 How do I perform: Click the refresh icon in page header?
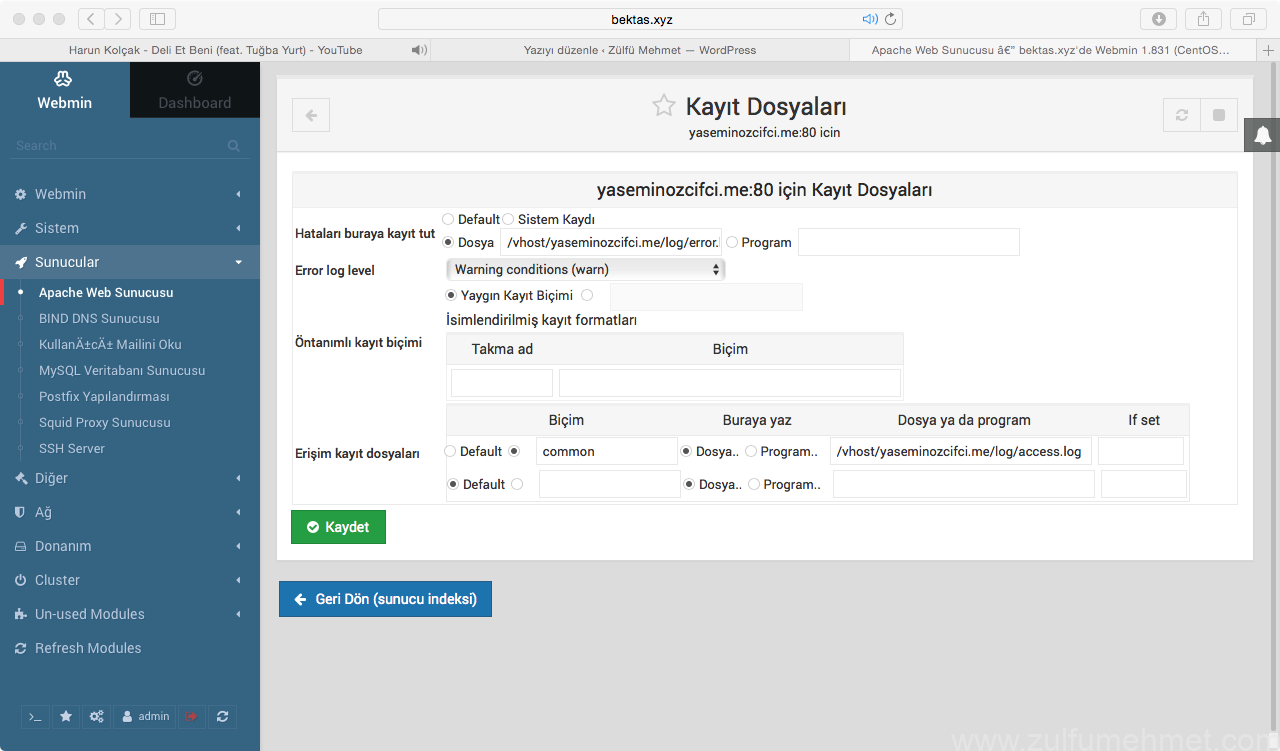click(x=1182, y=115)
